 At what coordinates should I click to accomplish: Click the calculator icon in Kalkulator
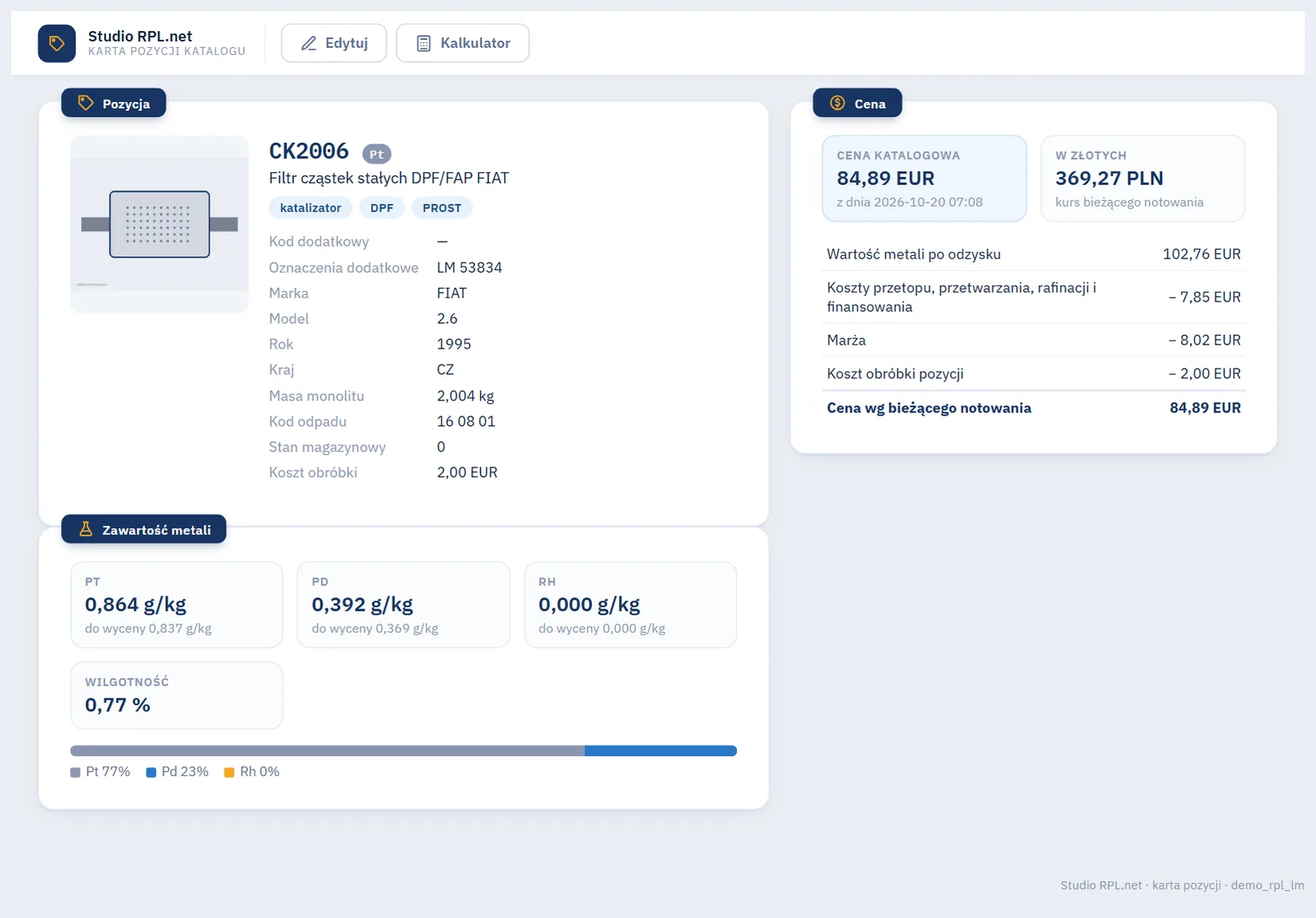pyautogui.click(x=424, y=43)
